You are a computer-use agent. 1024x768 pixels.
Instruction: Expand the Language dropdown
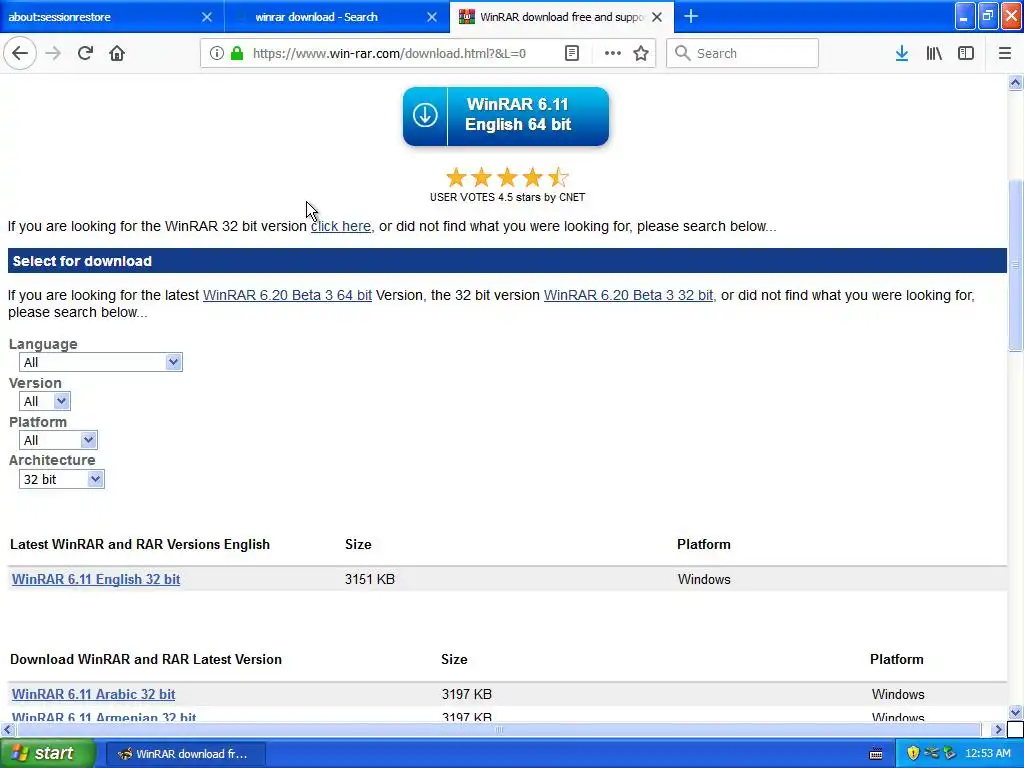101,362
